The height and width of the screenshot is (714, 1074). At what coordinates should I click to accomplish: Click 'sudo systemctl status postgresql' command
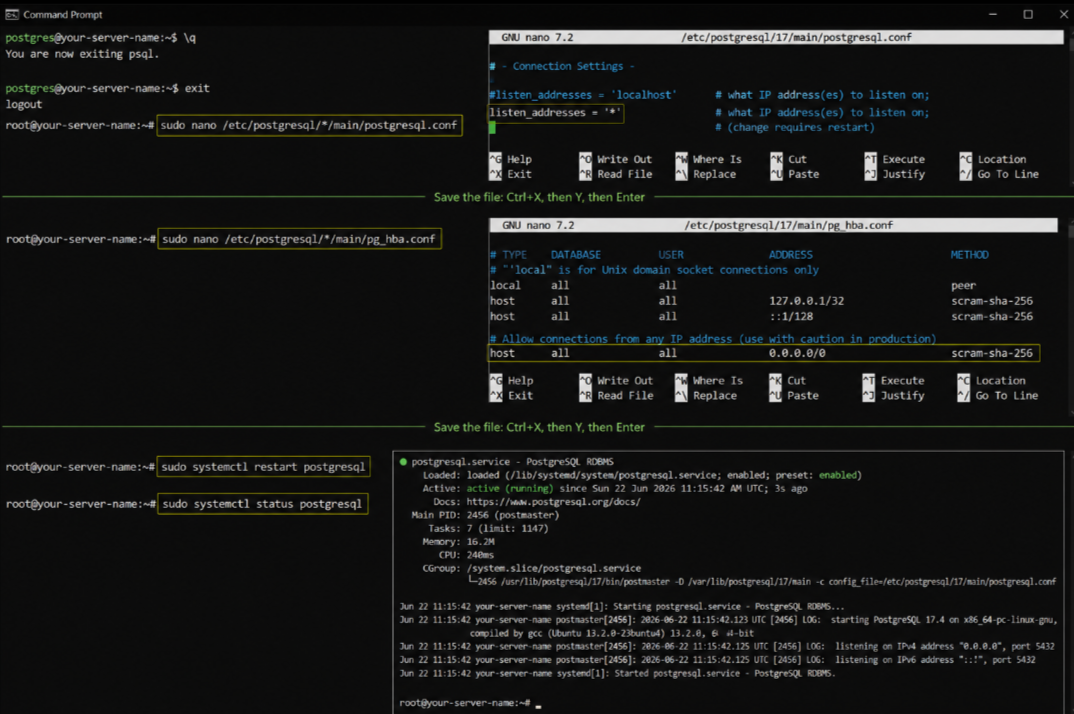262,504
